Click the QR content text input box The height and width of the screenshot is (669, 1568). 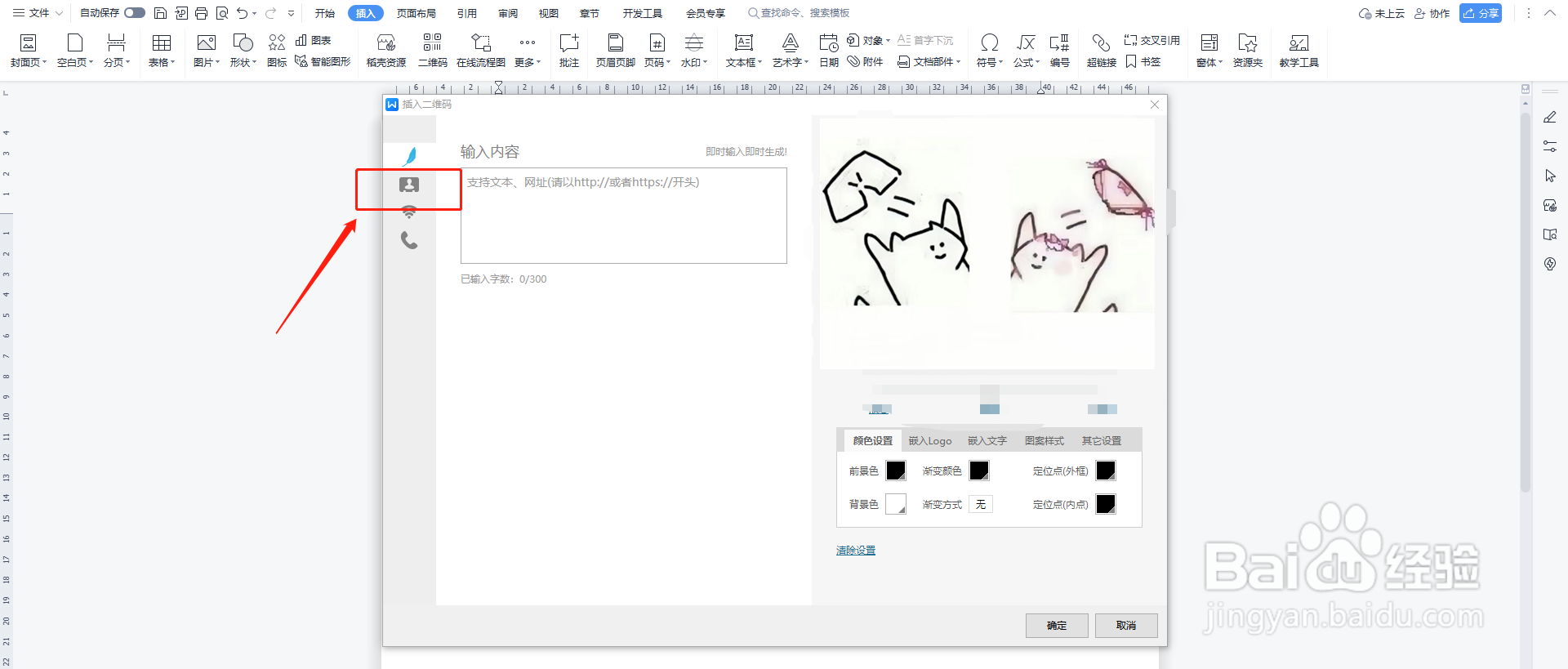click(x=624, y=216)
